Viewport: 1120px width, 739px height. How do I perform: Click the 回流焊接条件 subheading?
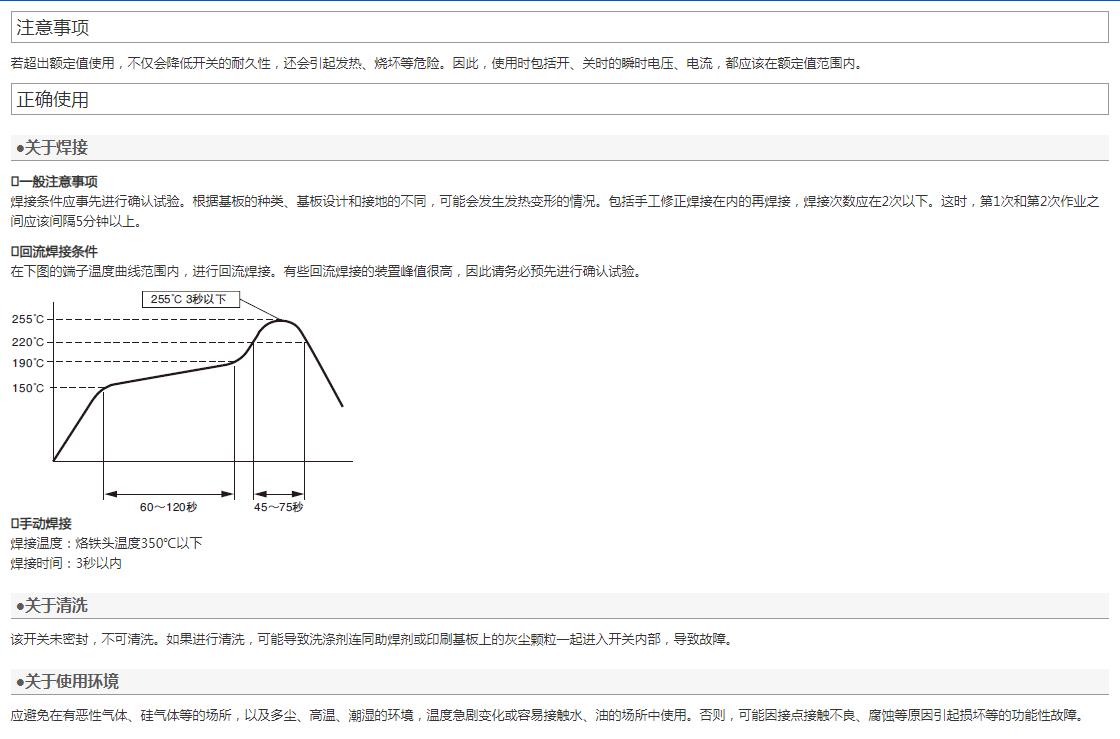click(x=55, y=252)
